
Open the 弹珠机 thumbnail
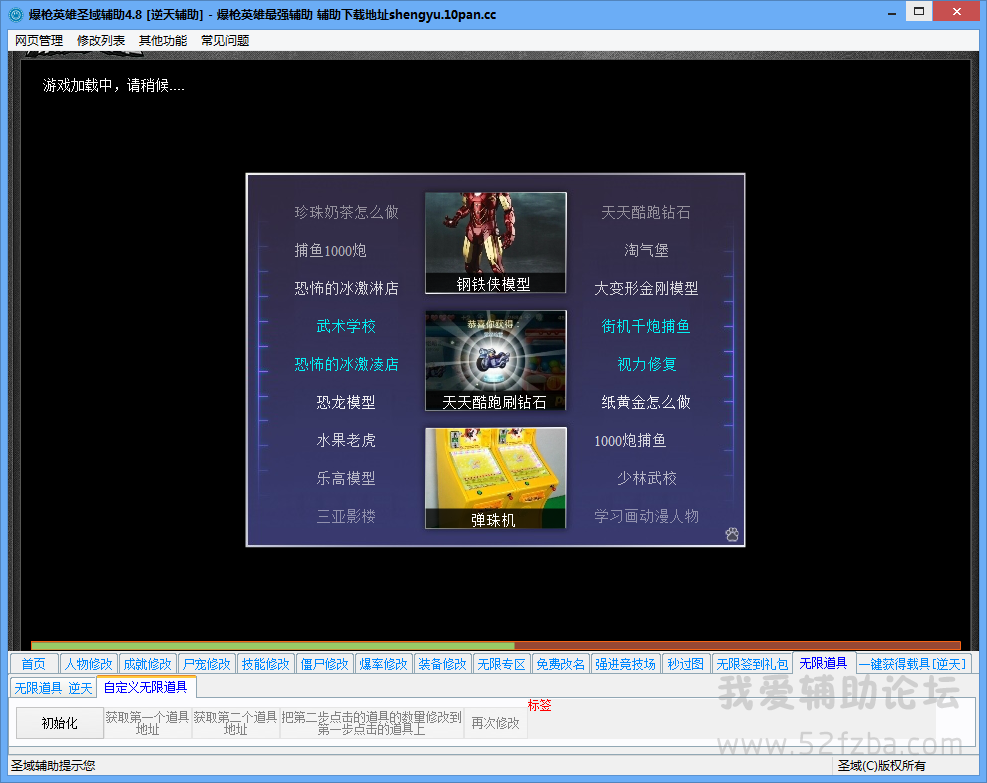point(496,478)
